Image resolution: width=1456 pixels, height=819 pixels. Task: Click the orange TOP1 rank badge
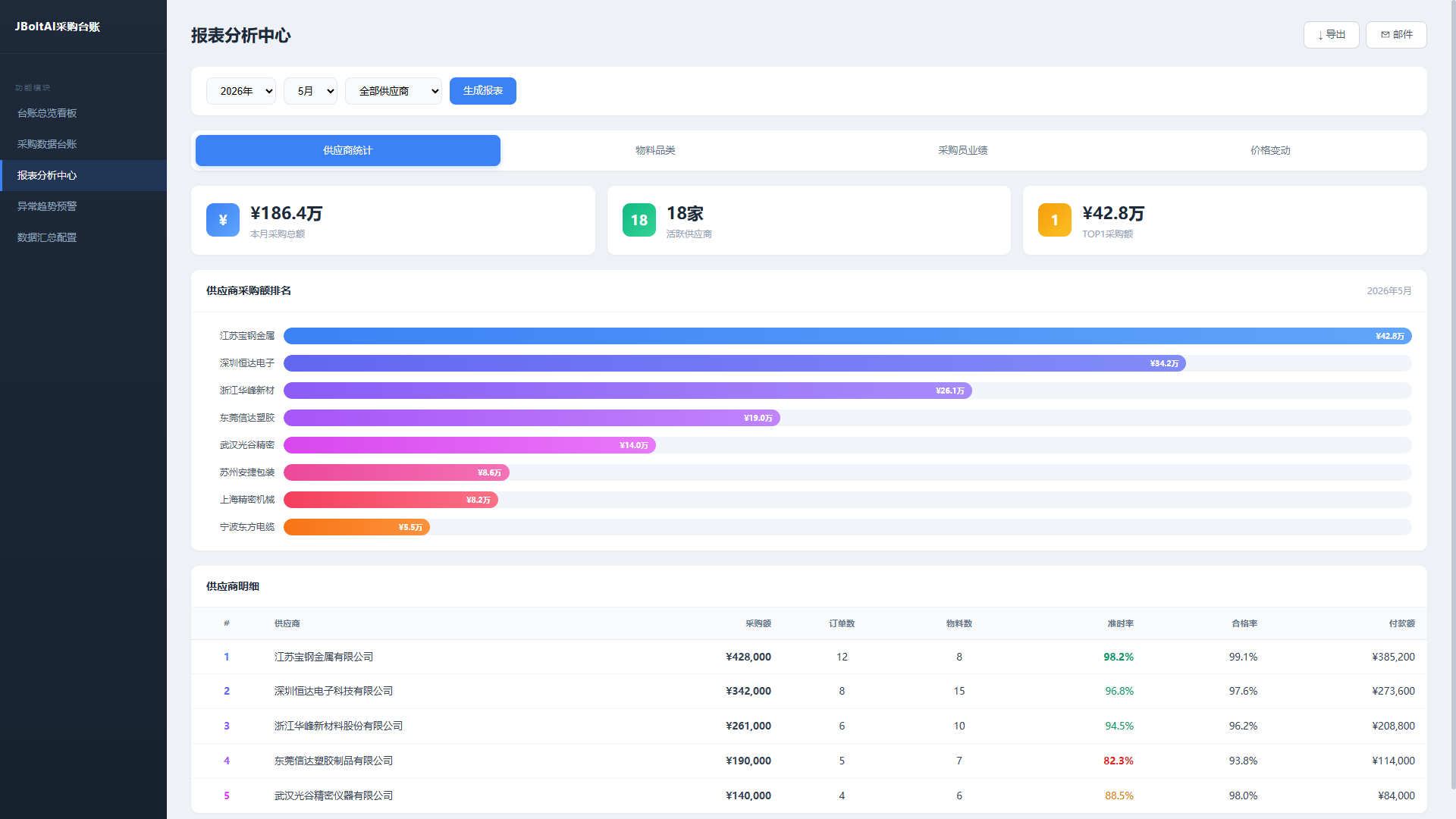[1055, 220]
